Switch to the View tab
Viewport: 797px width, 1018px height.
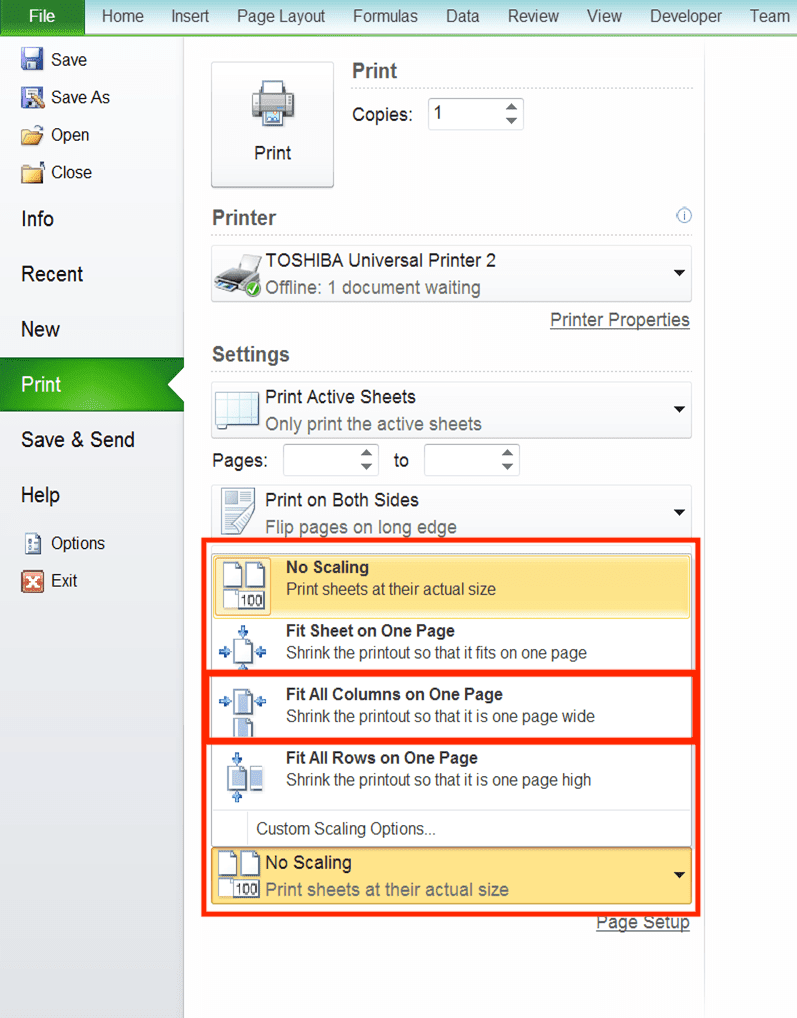(x=604, y=16)
